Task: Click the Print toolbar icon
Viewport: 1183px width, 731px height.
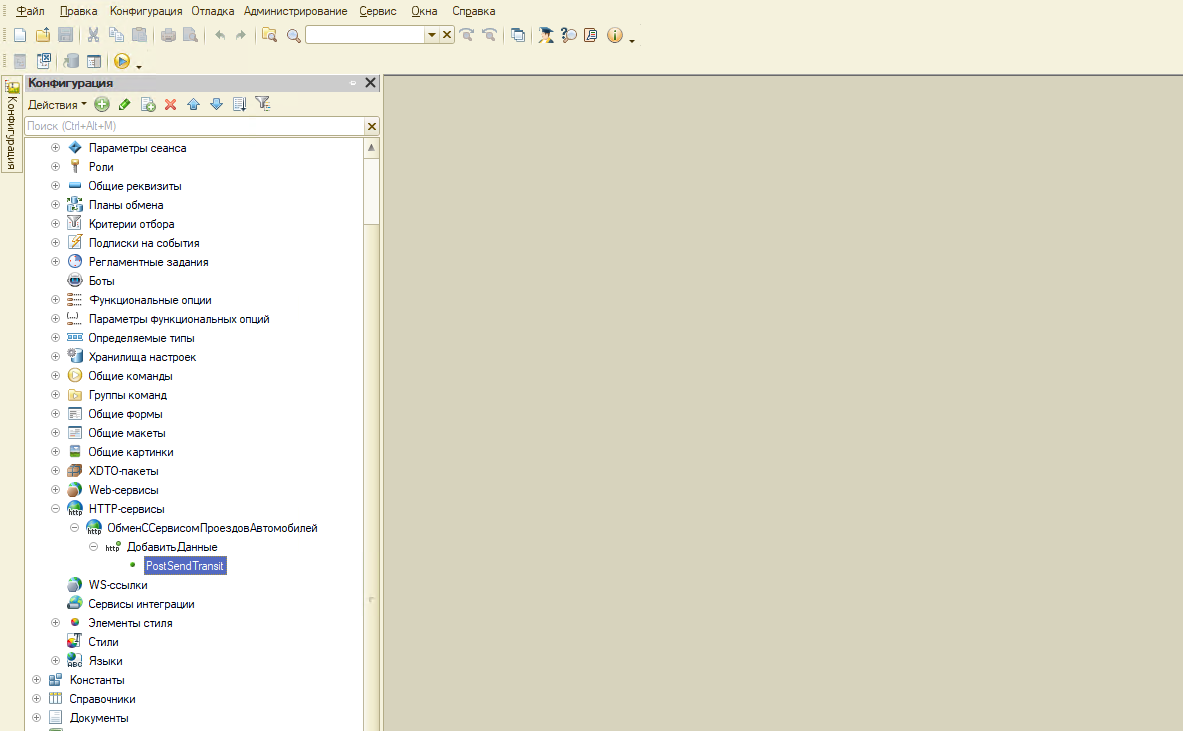Action: tap(168, 35)
